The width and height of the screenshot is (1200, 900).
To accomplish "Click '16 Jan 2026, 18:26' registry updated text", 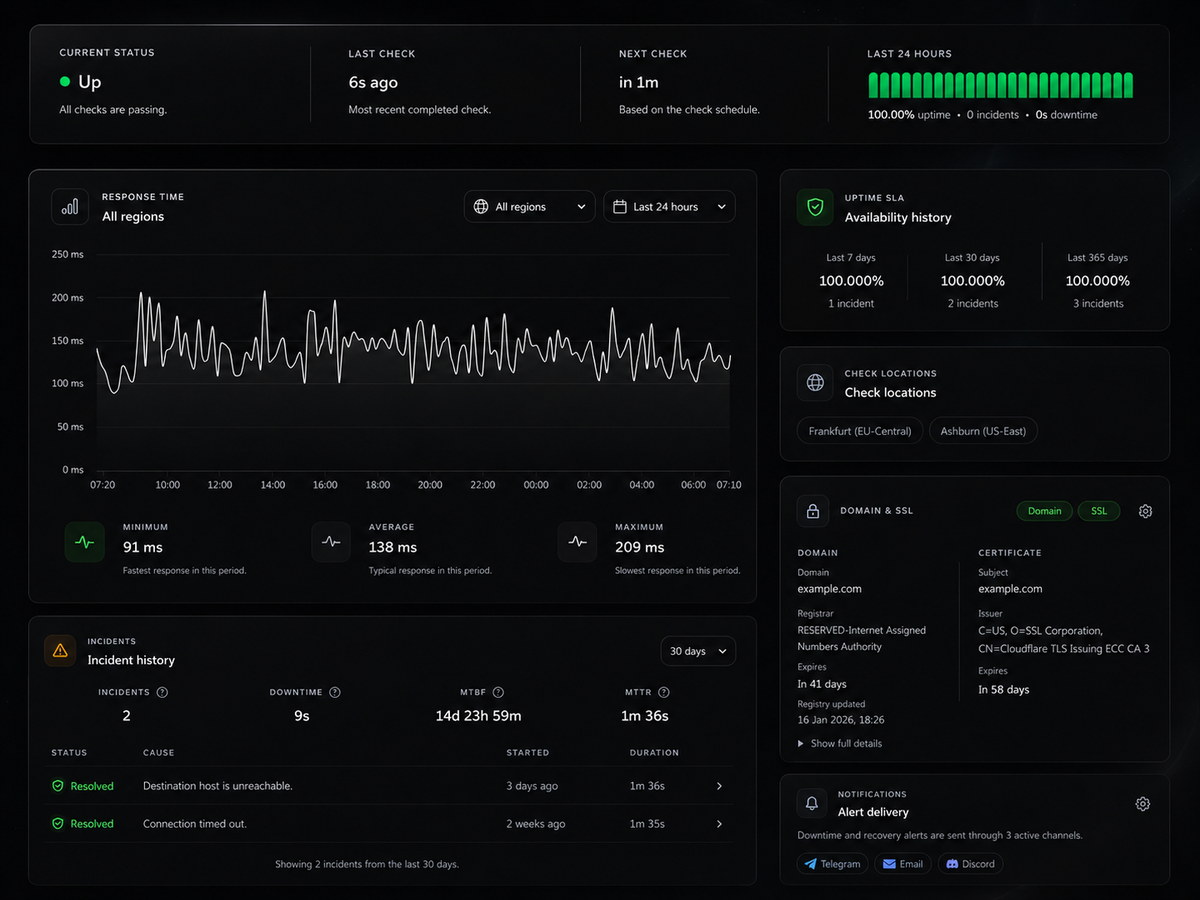I will pyautogui.click(x=841, y=720).
